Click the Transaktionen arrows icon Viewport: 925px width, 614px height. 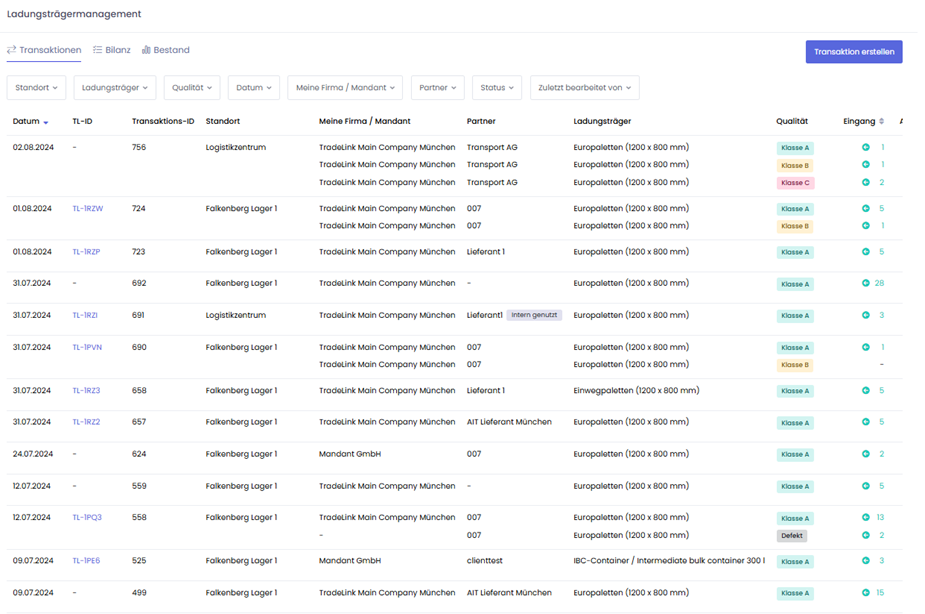[12, 50]
